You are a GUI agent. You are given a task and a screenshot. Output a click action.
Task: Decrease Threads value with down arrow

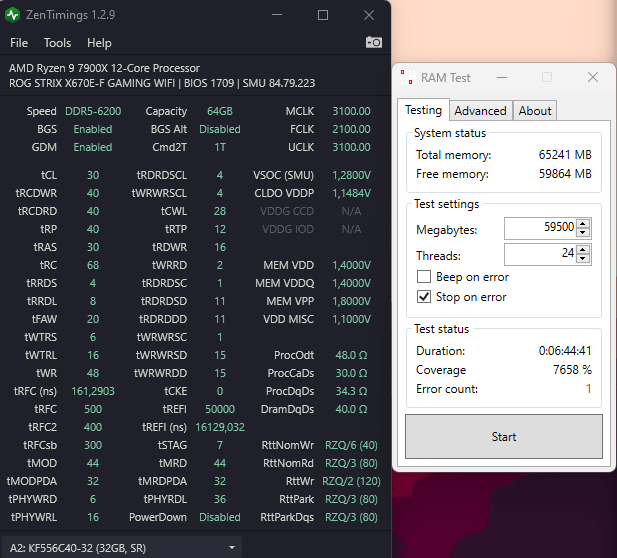(x=583, y=258)
